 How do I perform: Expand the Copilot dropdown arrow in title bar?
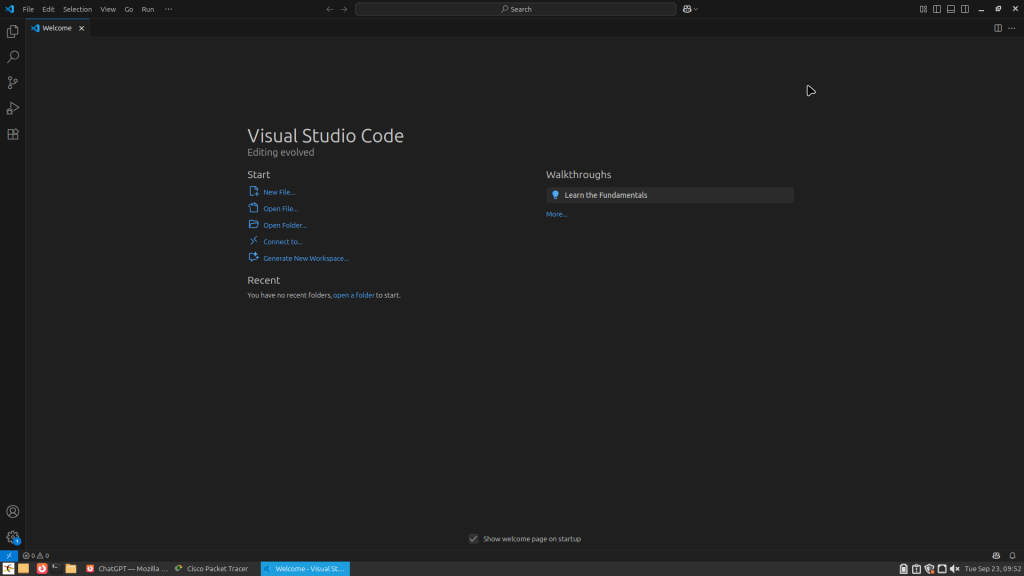point(696,9)
